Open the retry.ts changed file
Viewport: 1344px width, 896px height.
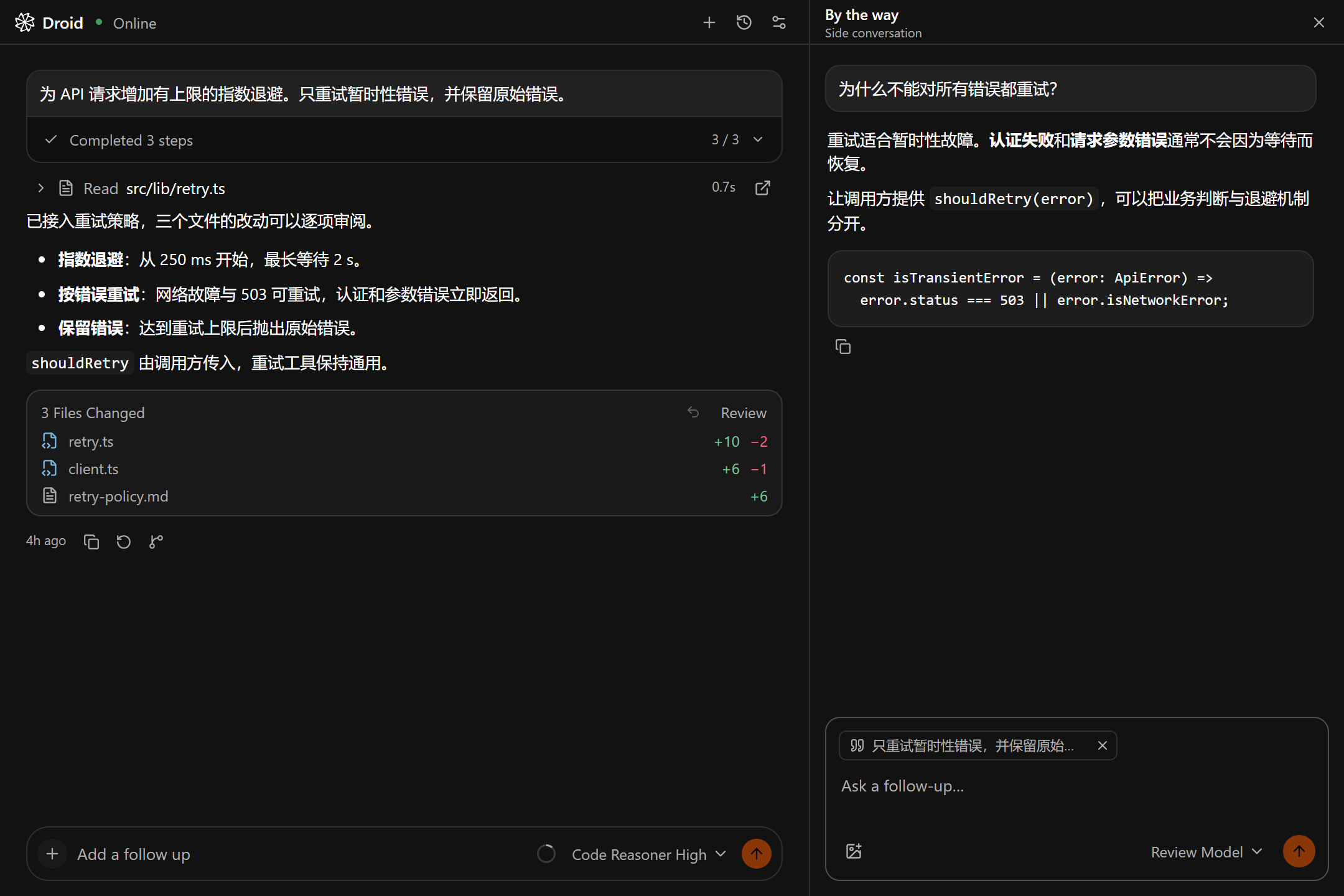tap(404, 441)
